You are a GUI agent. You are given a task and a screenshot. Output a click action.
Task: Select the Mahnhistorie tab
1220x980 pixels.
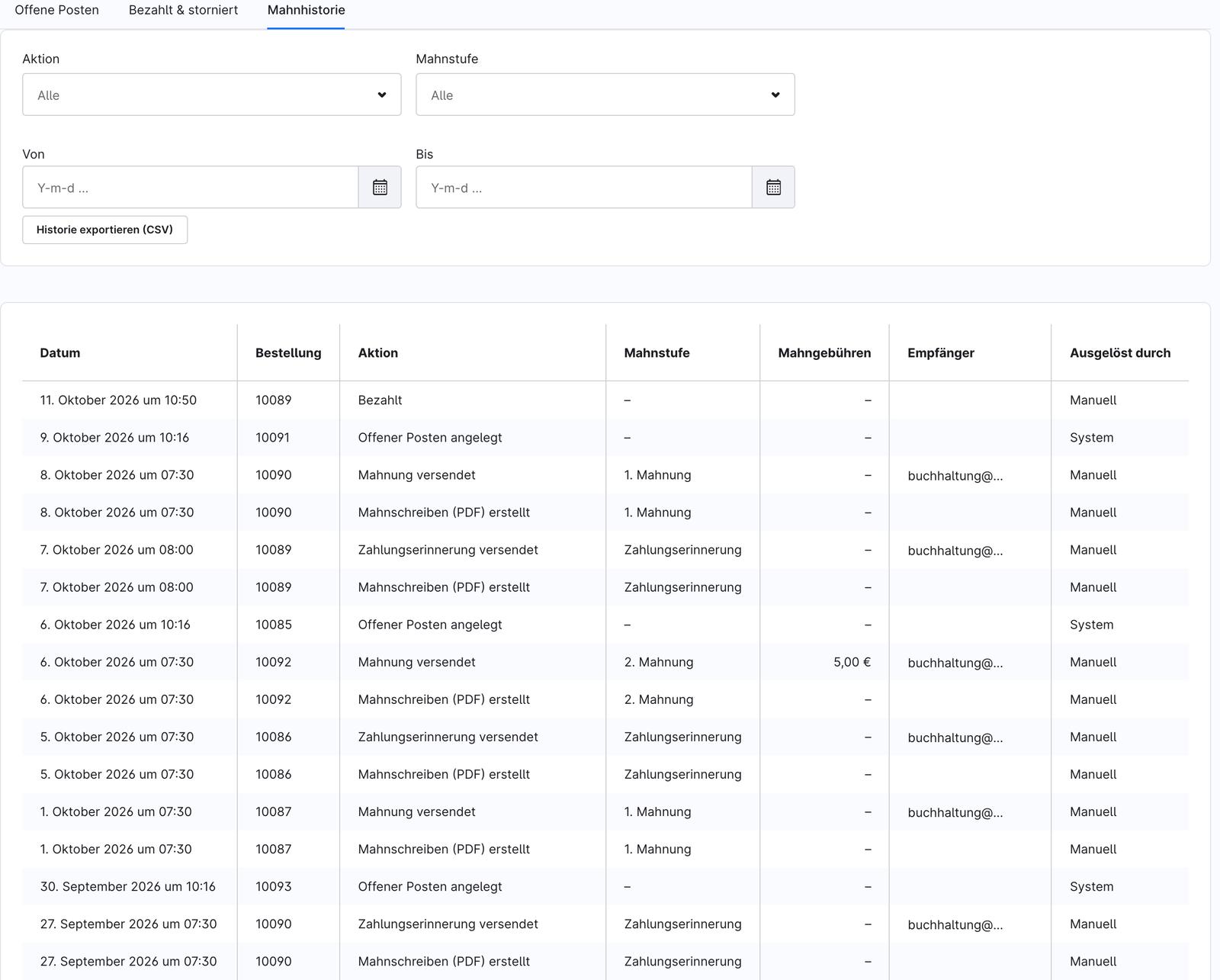point(306,10)
